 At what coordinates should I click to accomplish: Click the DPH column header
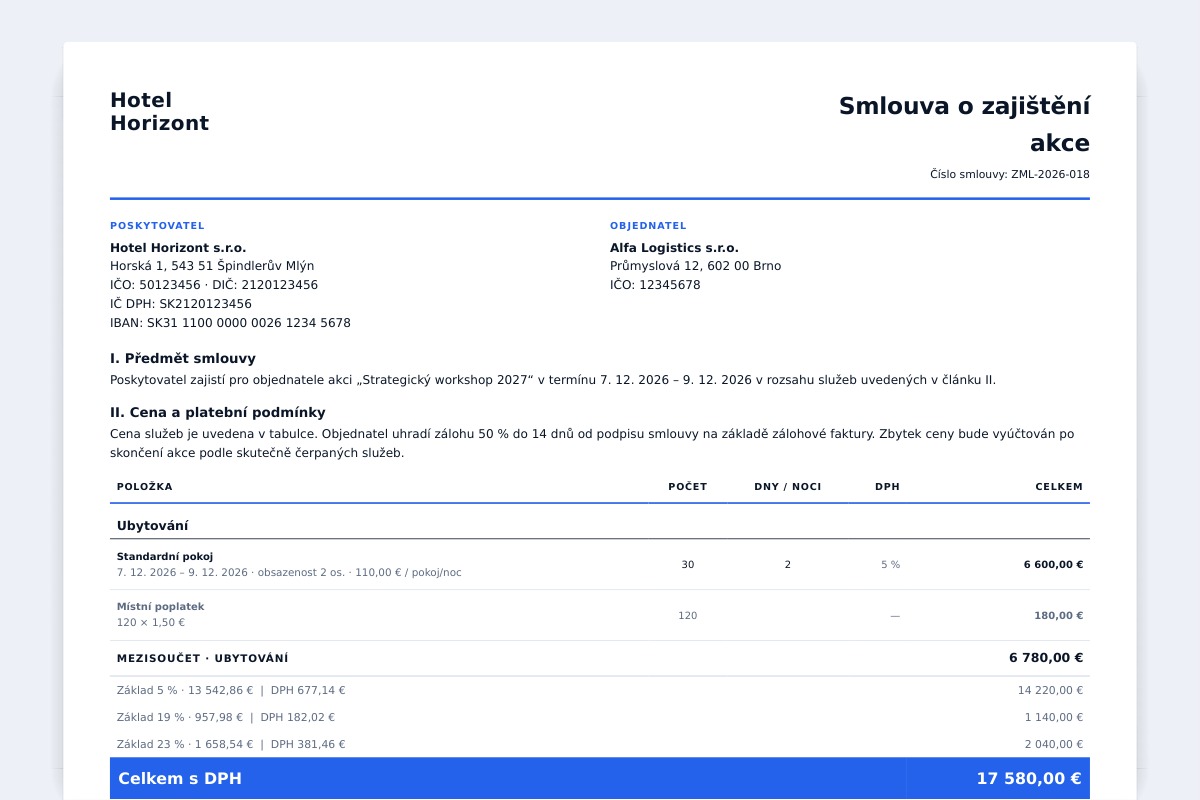point(887,487)
